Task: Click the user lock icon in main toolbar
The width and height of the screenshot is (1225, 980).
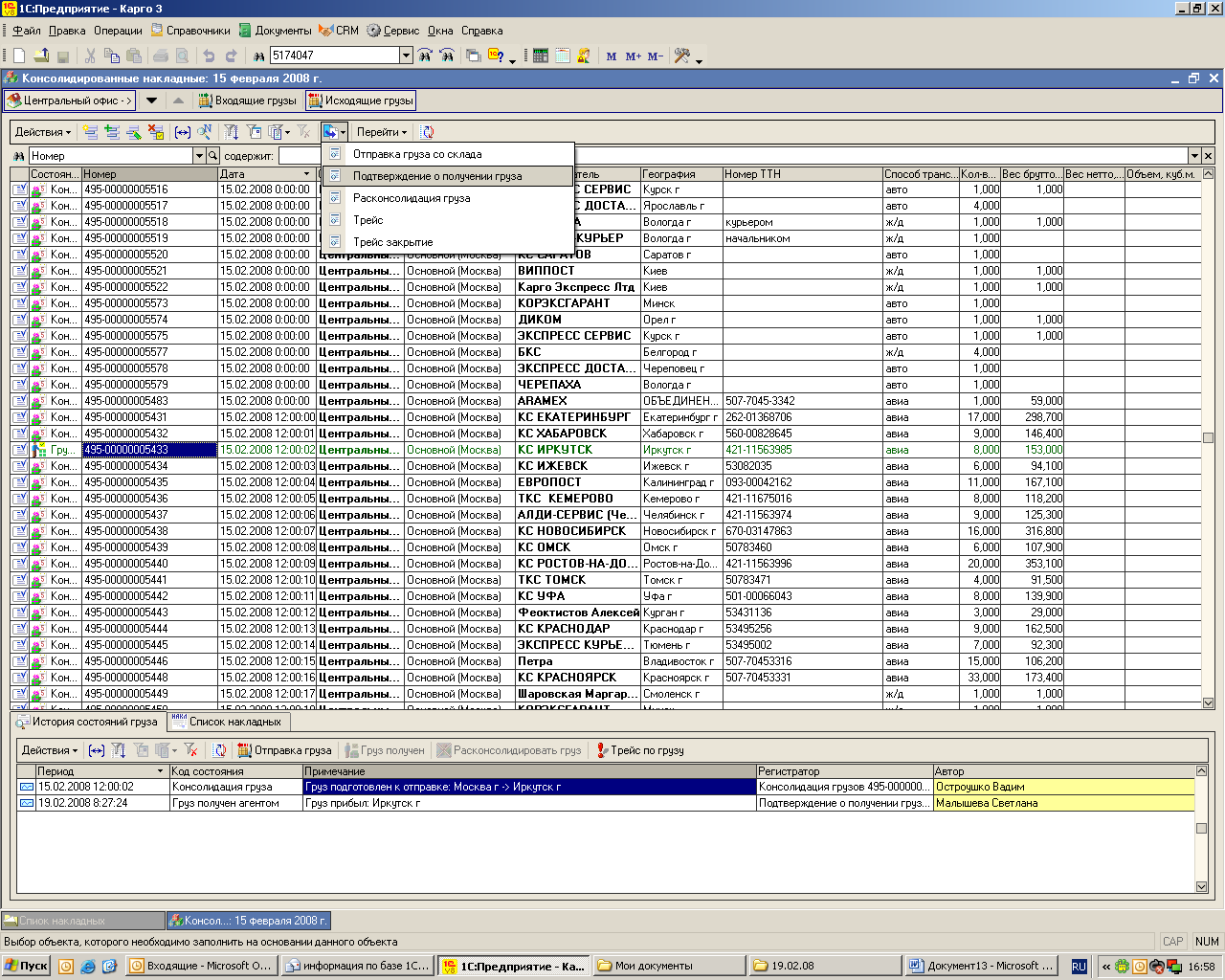Action: tap(584, 56)
